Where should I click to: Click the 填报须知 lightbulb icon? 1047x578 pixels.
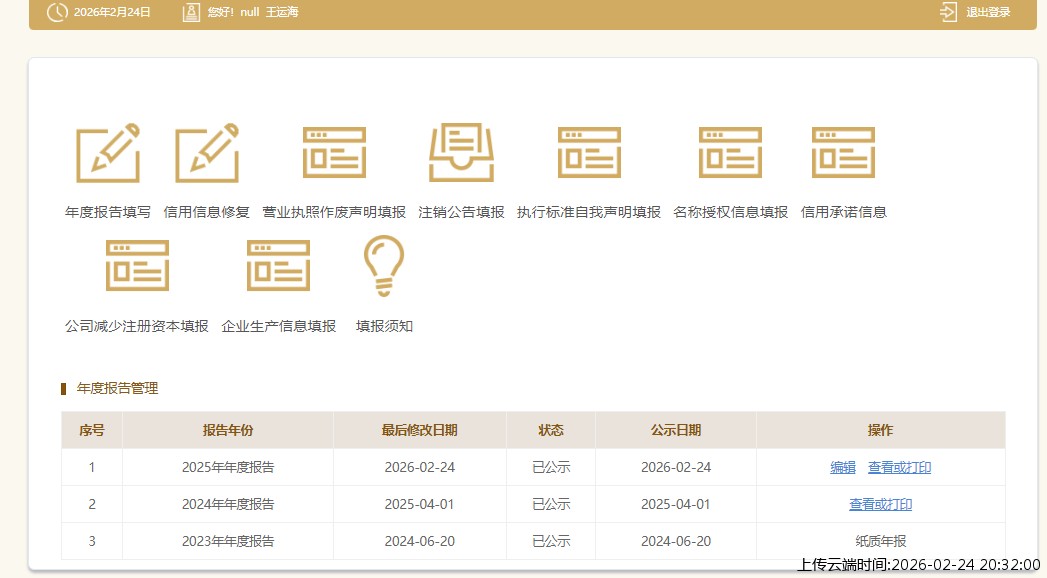point(383,266)
